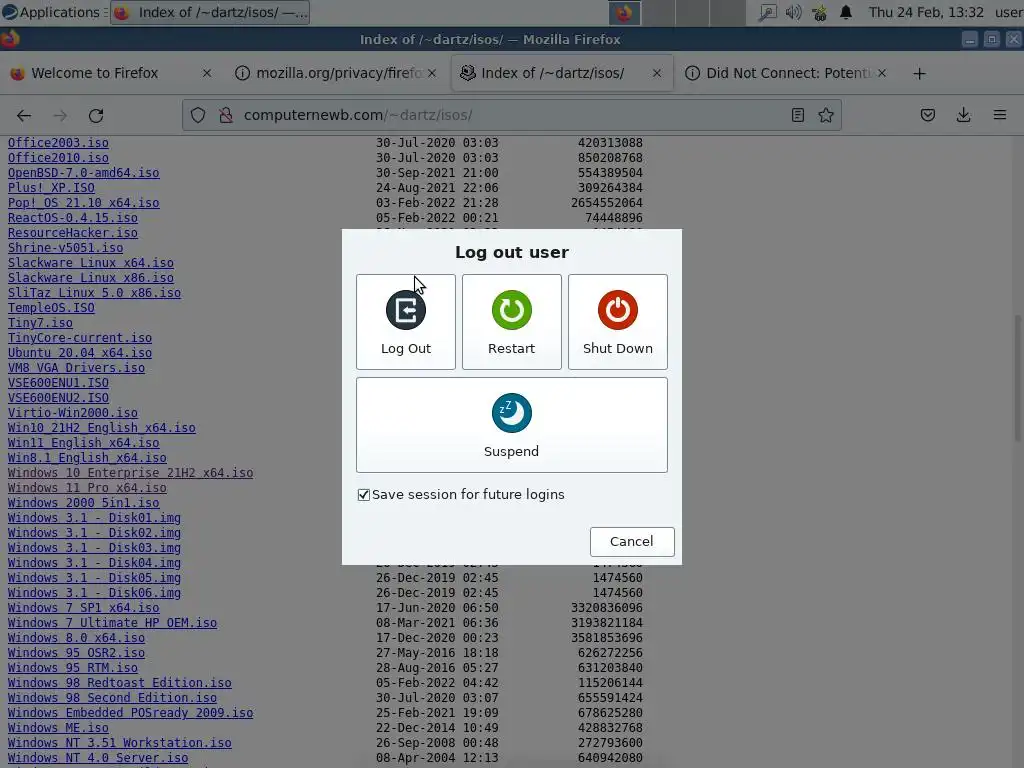Close the Did Not Connect tab
This screenshot has height=768, width=1024.
coord(882,73)
